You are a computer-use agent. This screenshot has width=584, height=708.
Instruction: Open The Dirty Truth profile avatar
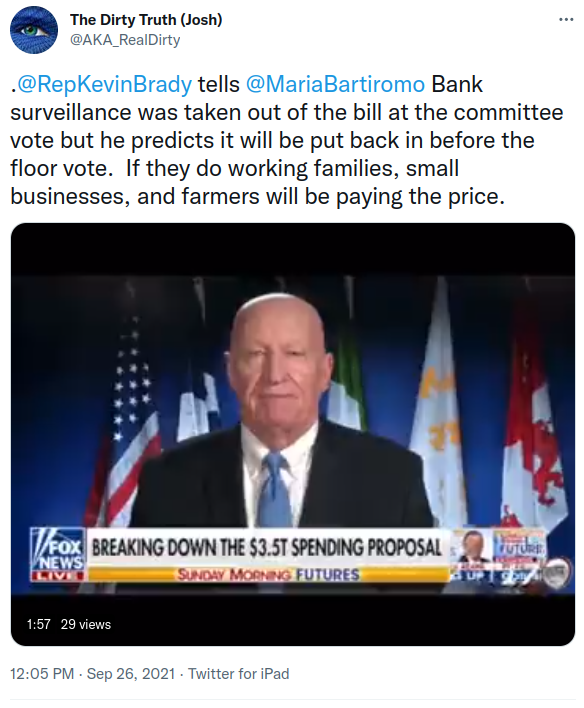pos(33,30)
